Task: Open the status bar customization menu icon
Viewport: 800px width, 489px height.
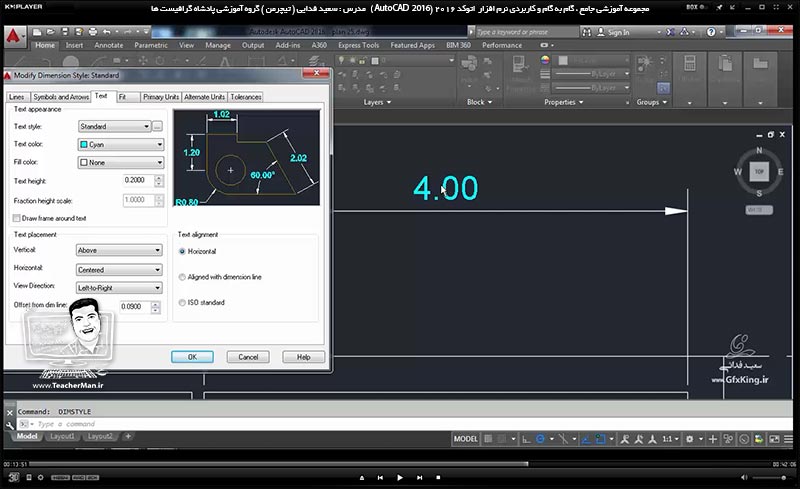Action: point(789,439)
